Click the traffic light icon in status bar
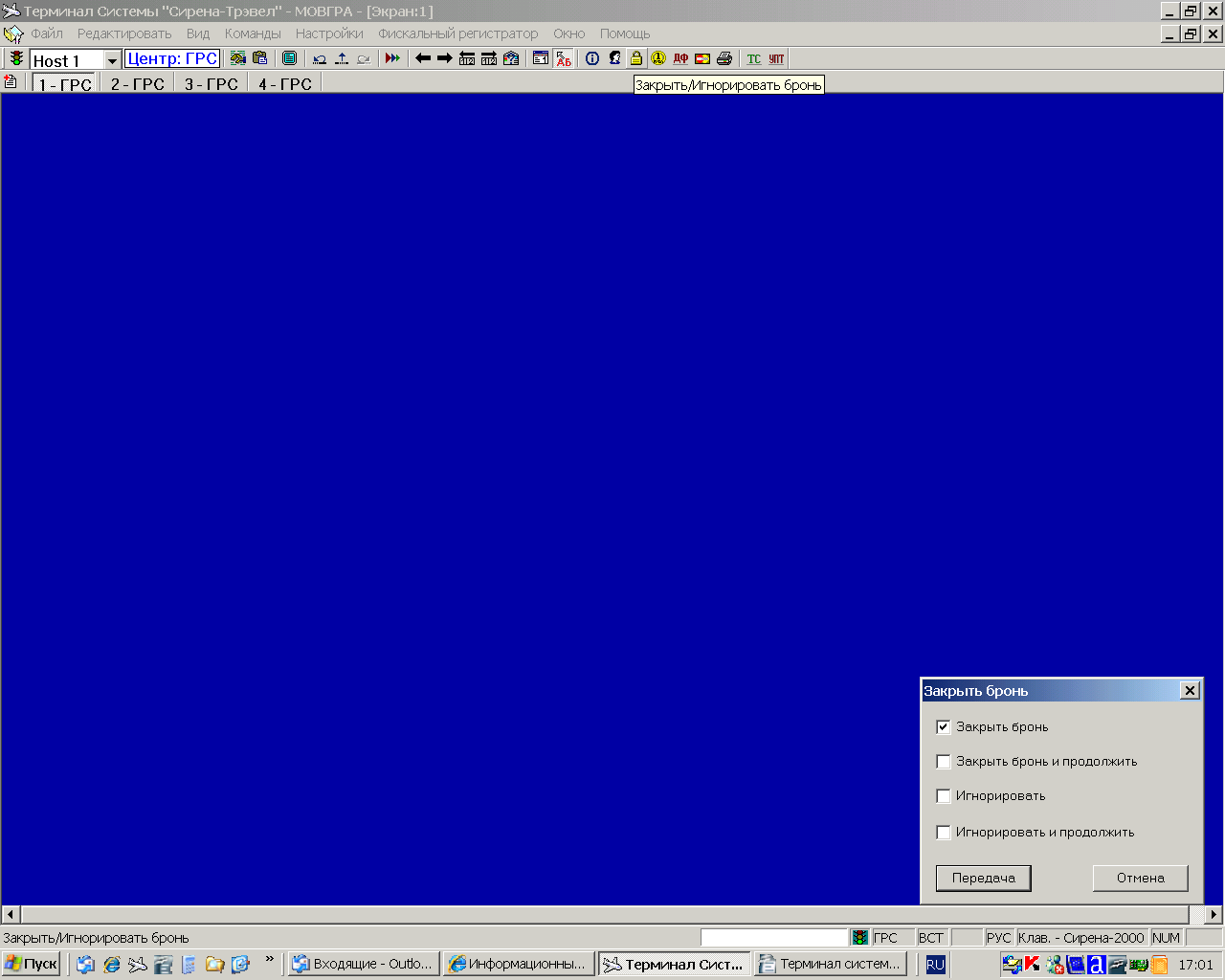The width and height of the screenshot is (1225, 980). point(860,938)
